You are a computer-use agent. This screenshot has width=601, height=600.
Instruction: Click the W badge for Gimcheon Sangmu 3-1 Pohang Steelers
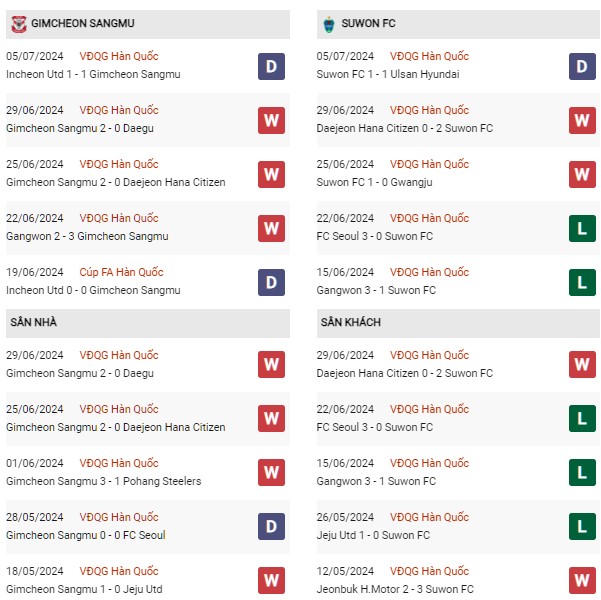click(271, 473)
